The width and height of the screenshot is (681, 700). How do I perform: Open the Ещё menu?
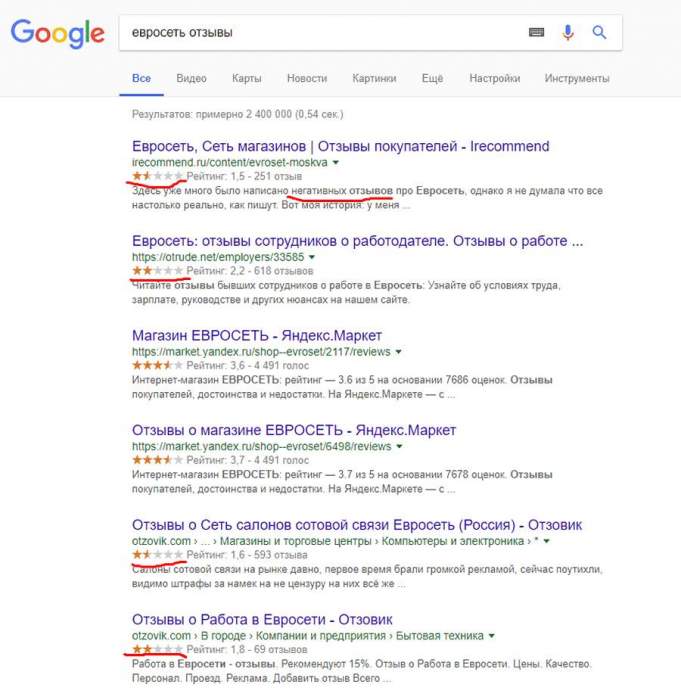[432, 78]
